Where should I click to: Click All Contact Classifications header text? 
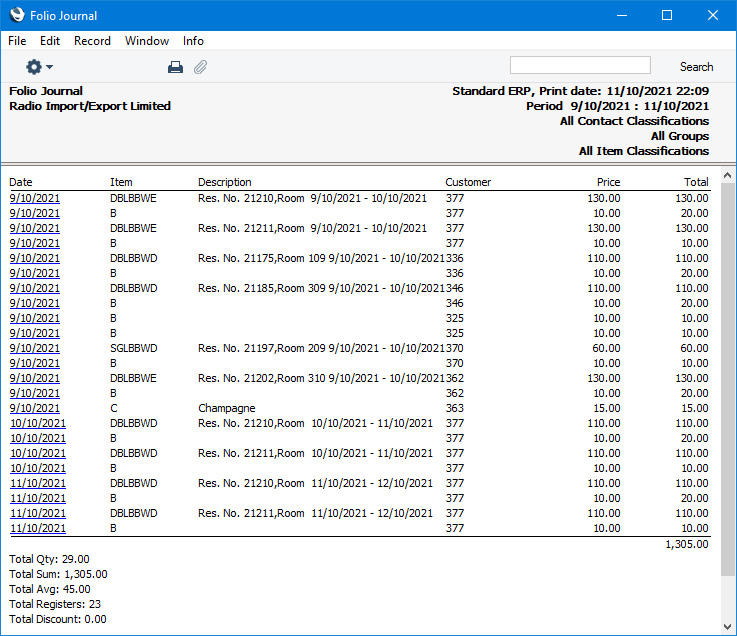coord(634,121)
